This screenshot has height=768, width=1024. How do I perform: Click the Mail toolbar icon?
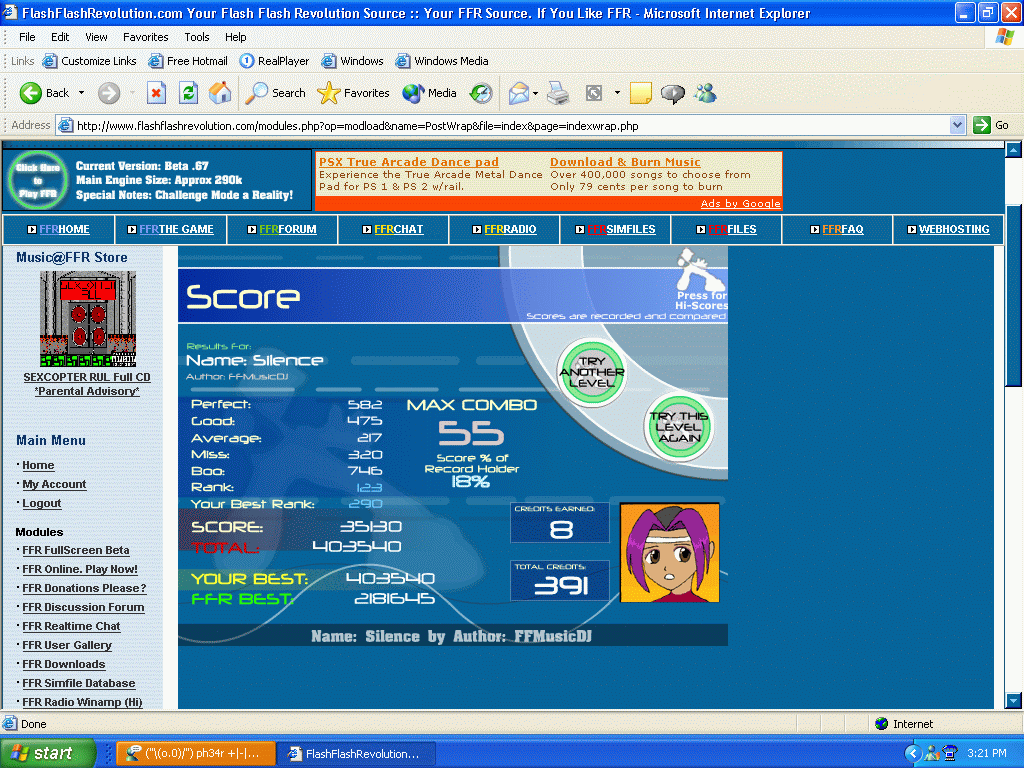[519, 93]
